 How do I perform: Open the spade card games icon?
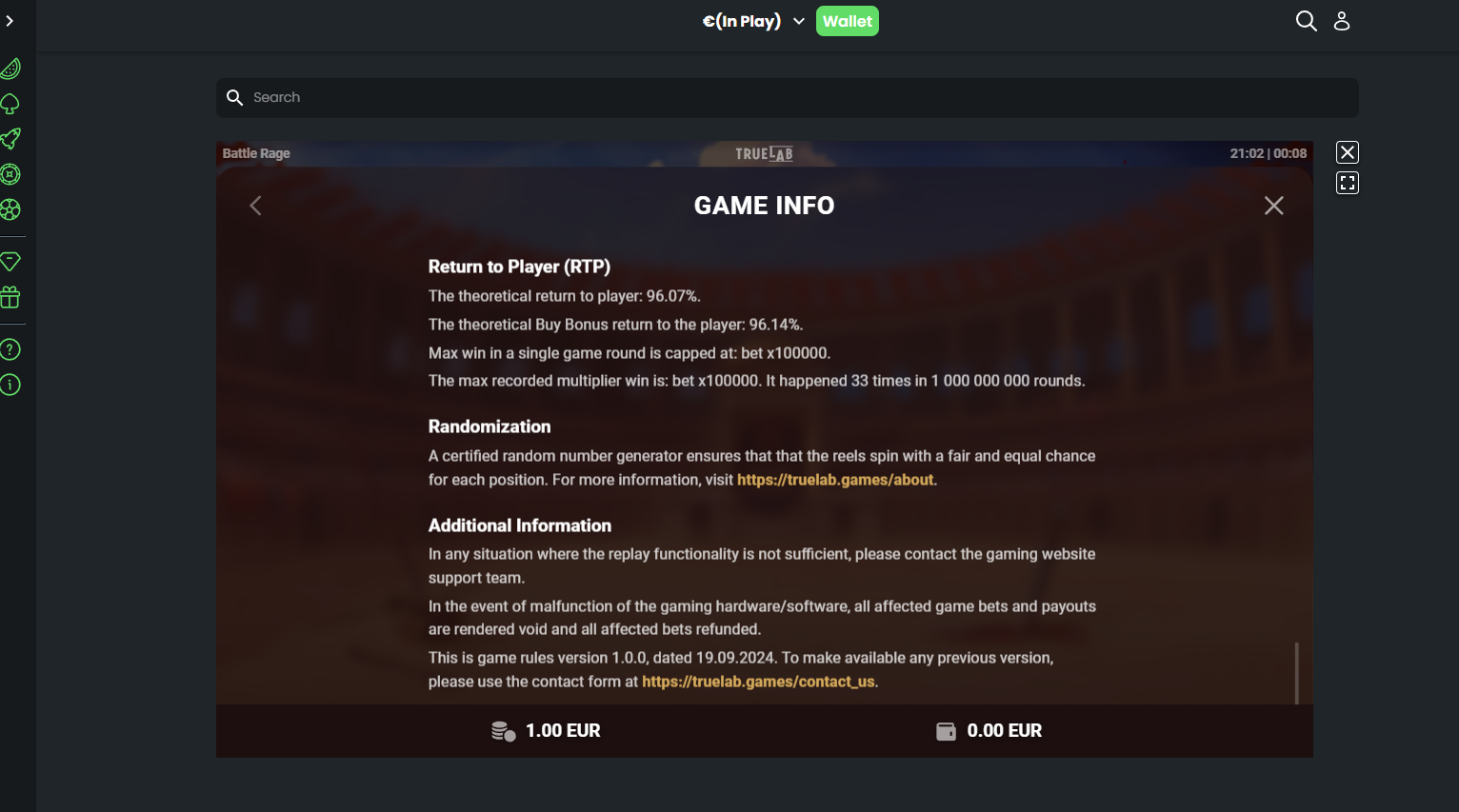(10, 104)
